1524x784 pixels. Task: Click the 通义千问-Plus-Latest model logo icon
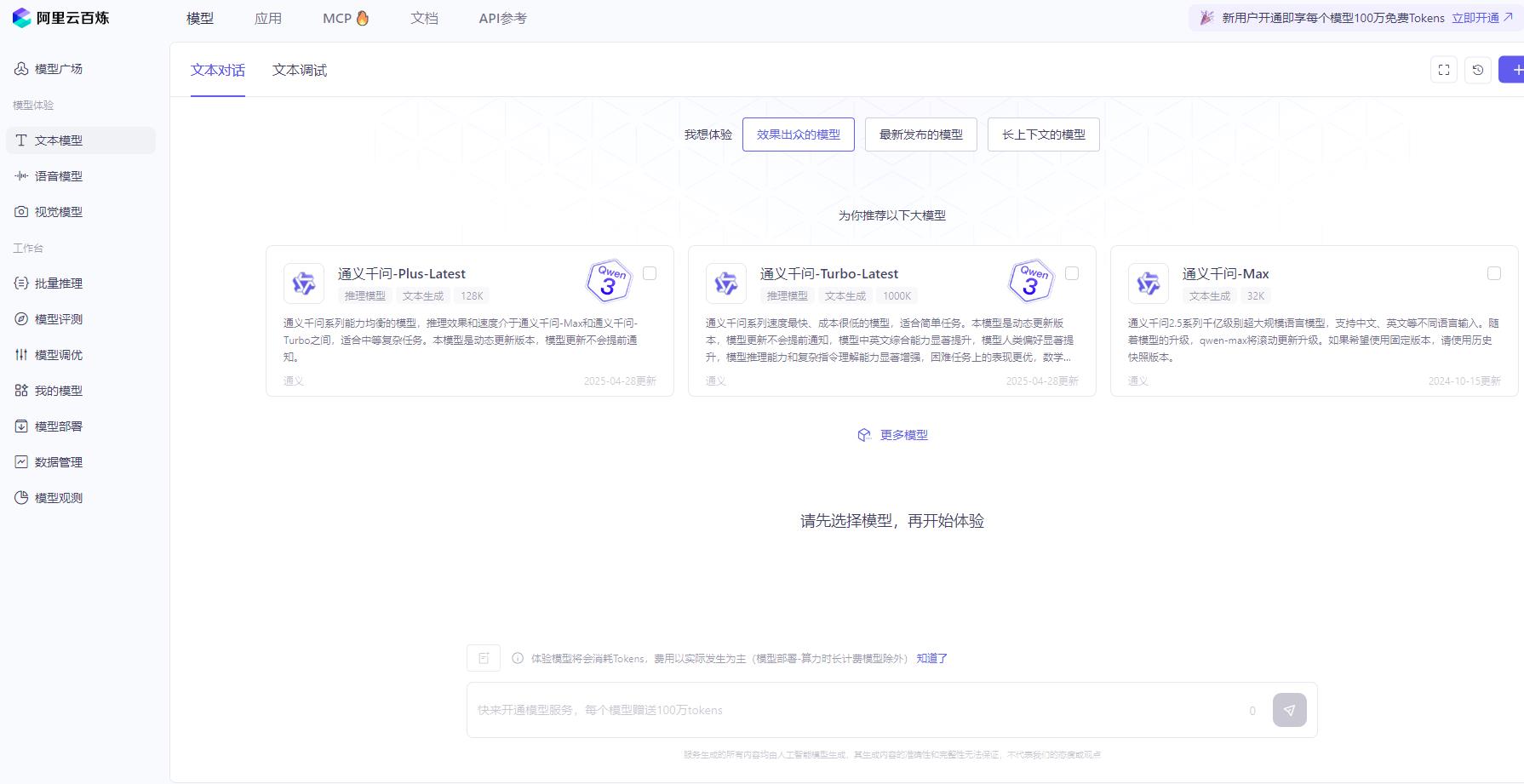[x=304, y=283]
